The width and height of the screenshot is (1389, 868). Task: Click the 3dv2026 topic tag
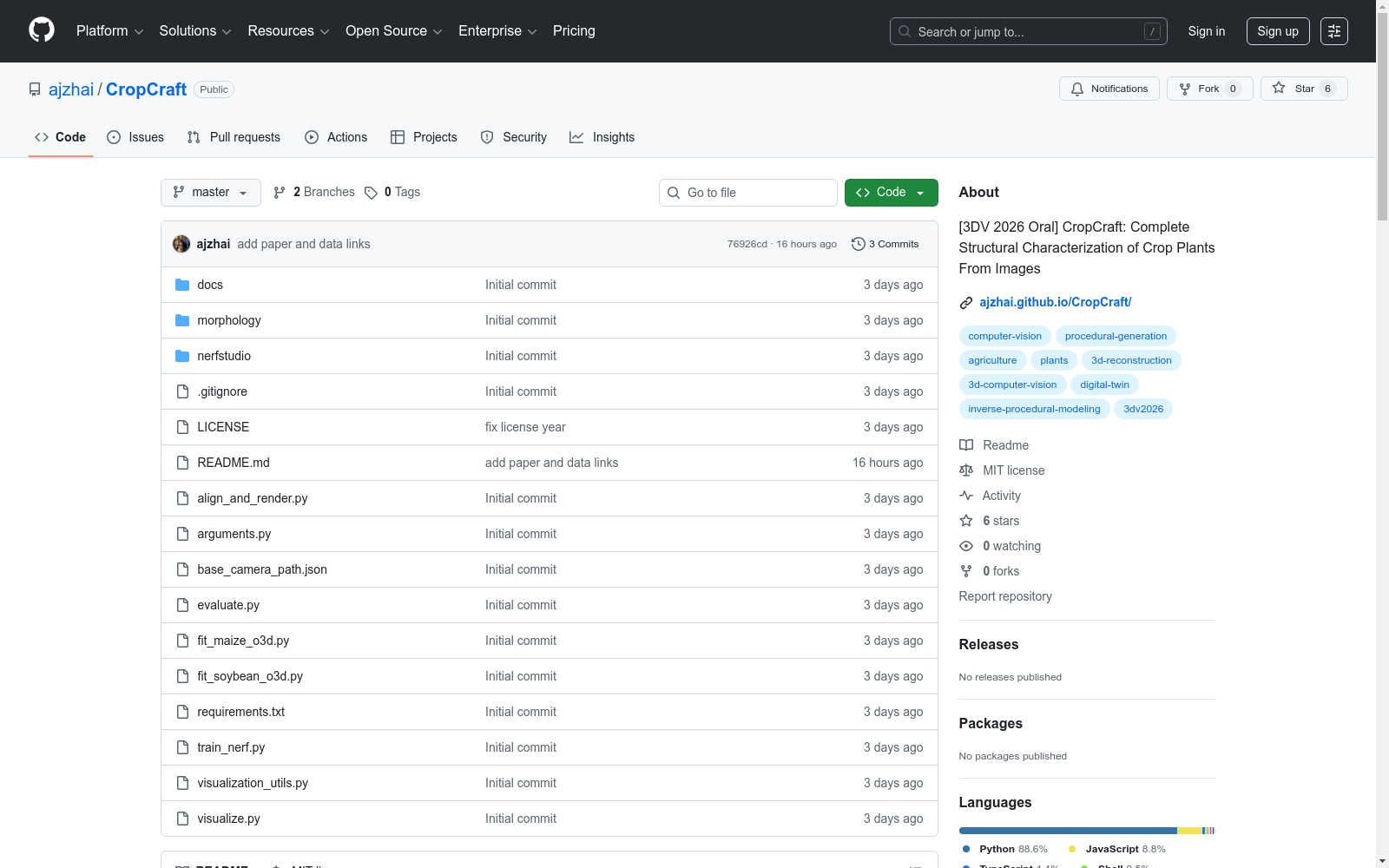pyautogui.click(x=1143, y=409)
